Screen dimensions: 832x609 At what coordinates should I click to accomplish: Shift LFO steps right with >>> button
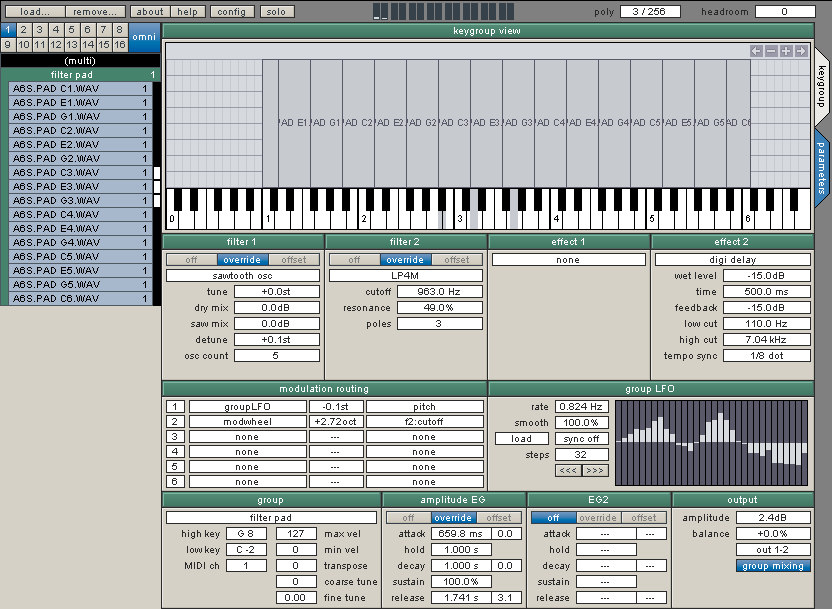tap(595, 469)
